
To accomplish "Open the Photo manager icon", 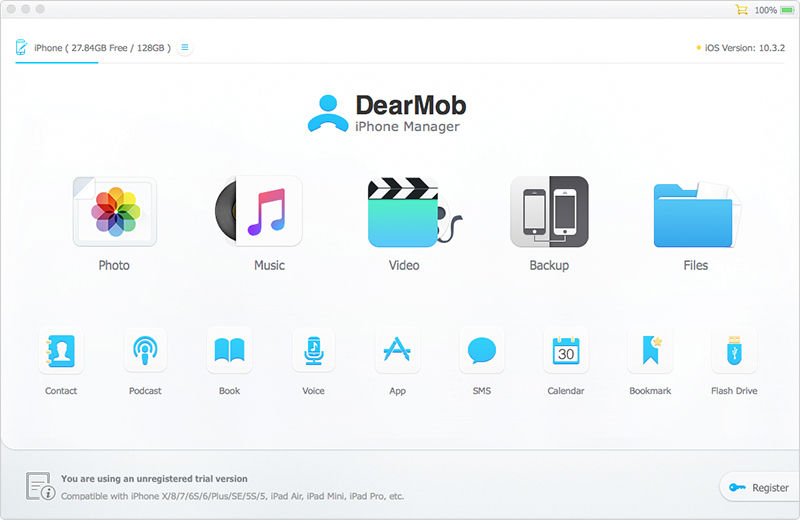I will 115,211.
